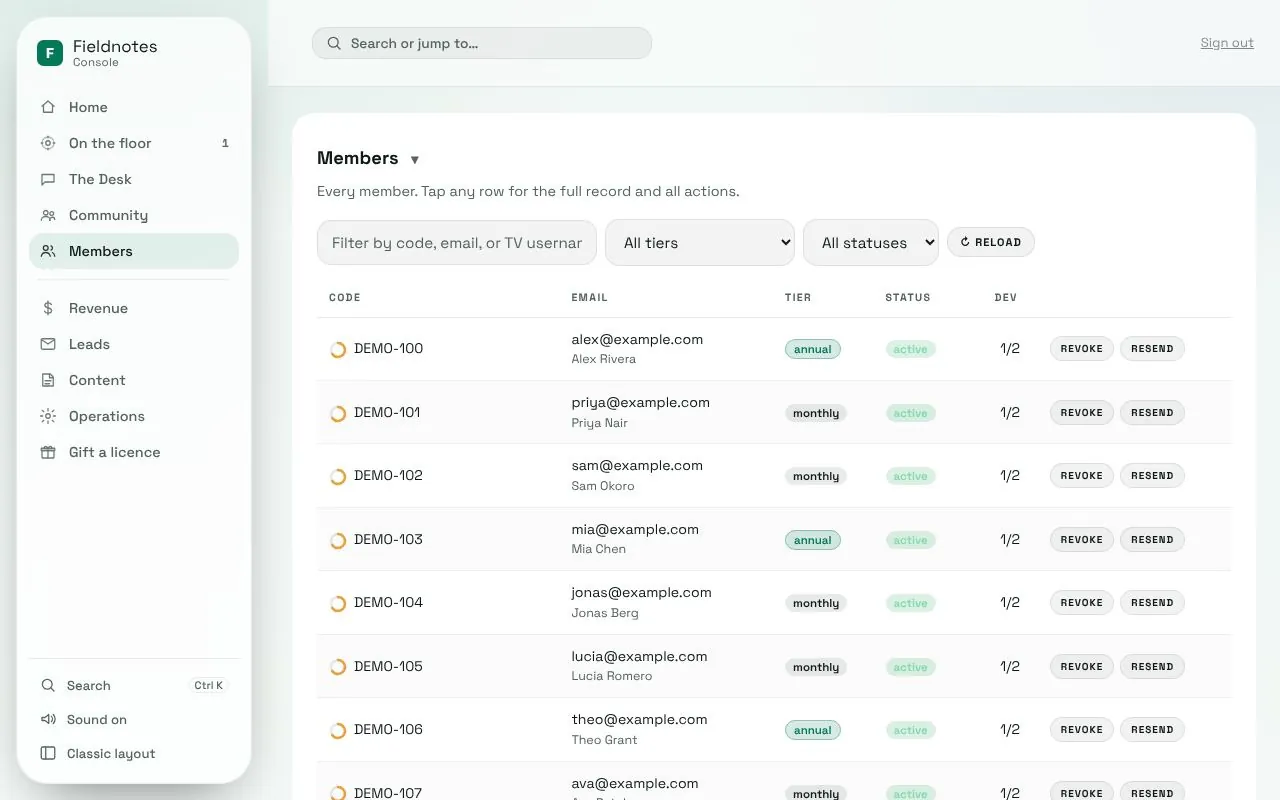
Task: Click the magnifier icon in the top search bar
Action: click(x=334, y=44)
